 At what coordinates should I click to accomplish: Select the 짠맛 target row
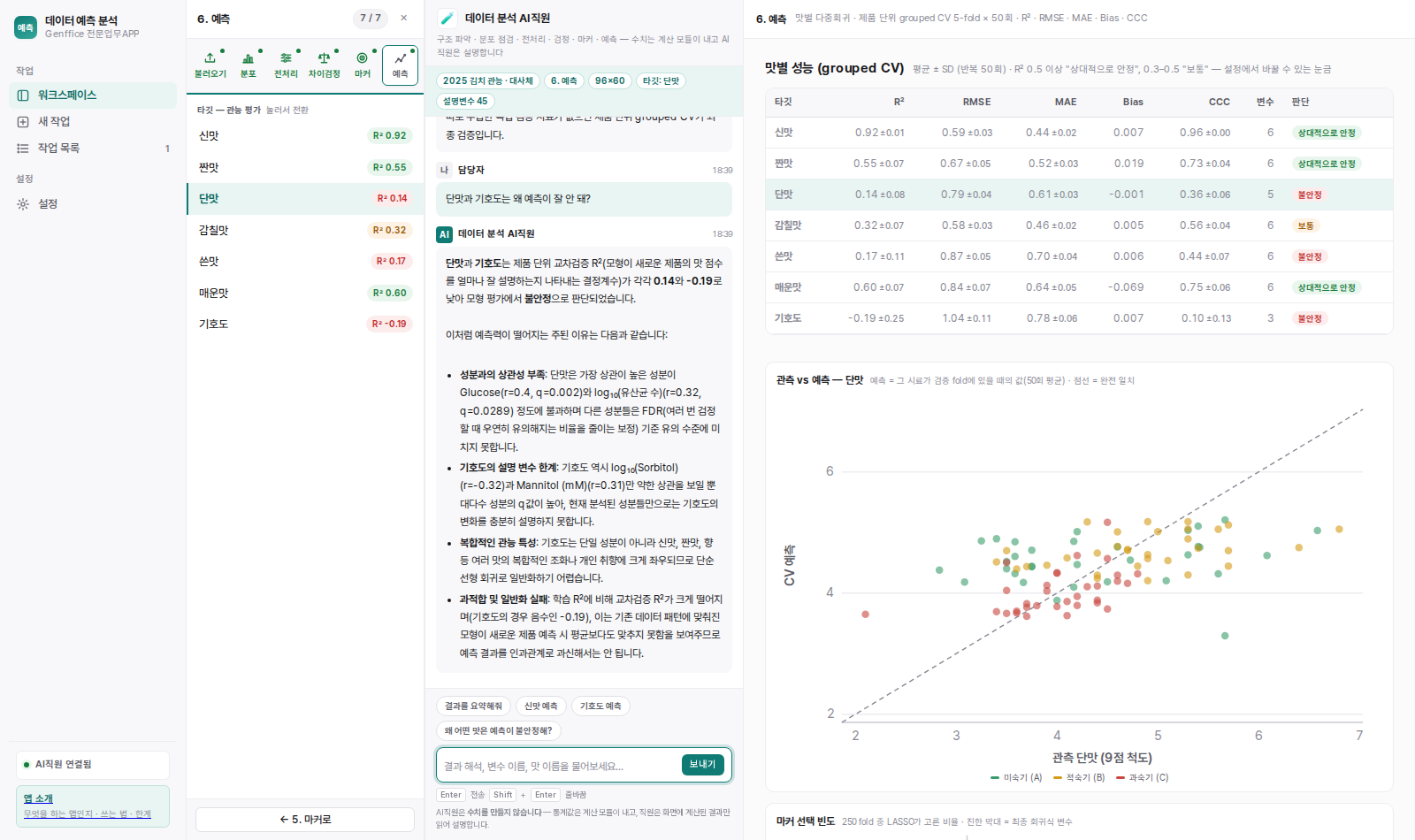[x=305, y=167]
